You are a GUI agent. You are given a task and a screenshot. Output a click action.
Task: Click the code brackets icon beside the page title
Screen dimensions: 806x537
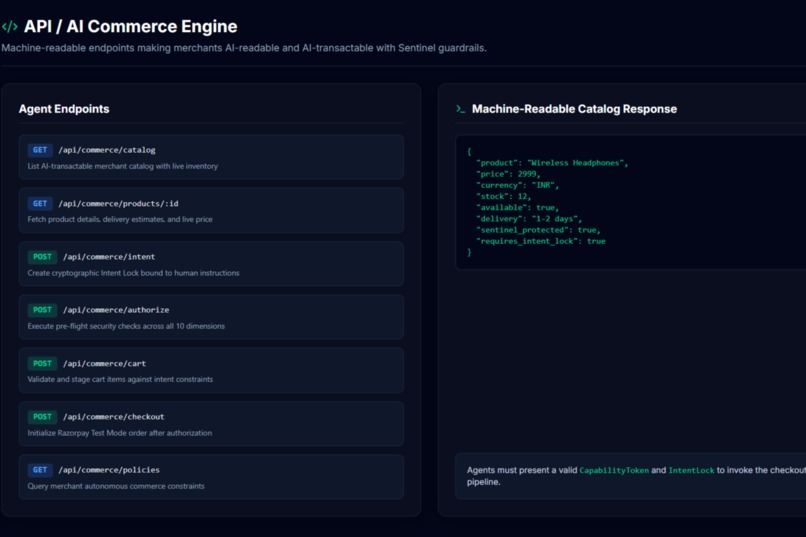pyautogui.click(x=10, y=26)
